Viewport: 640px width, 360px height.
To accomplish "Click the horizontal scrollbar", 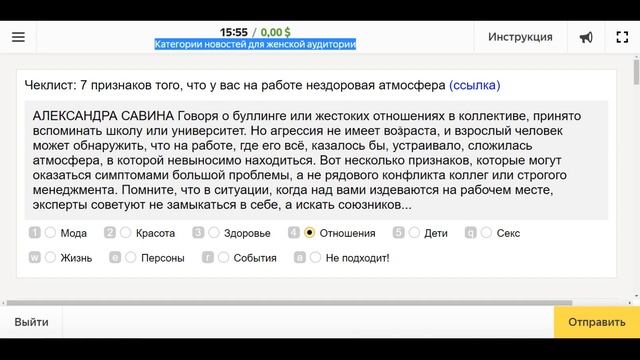I will [289, 303].
